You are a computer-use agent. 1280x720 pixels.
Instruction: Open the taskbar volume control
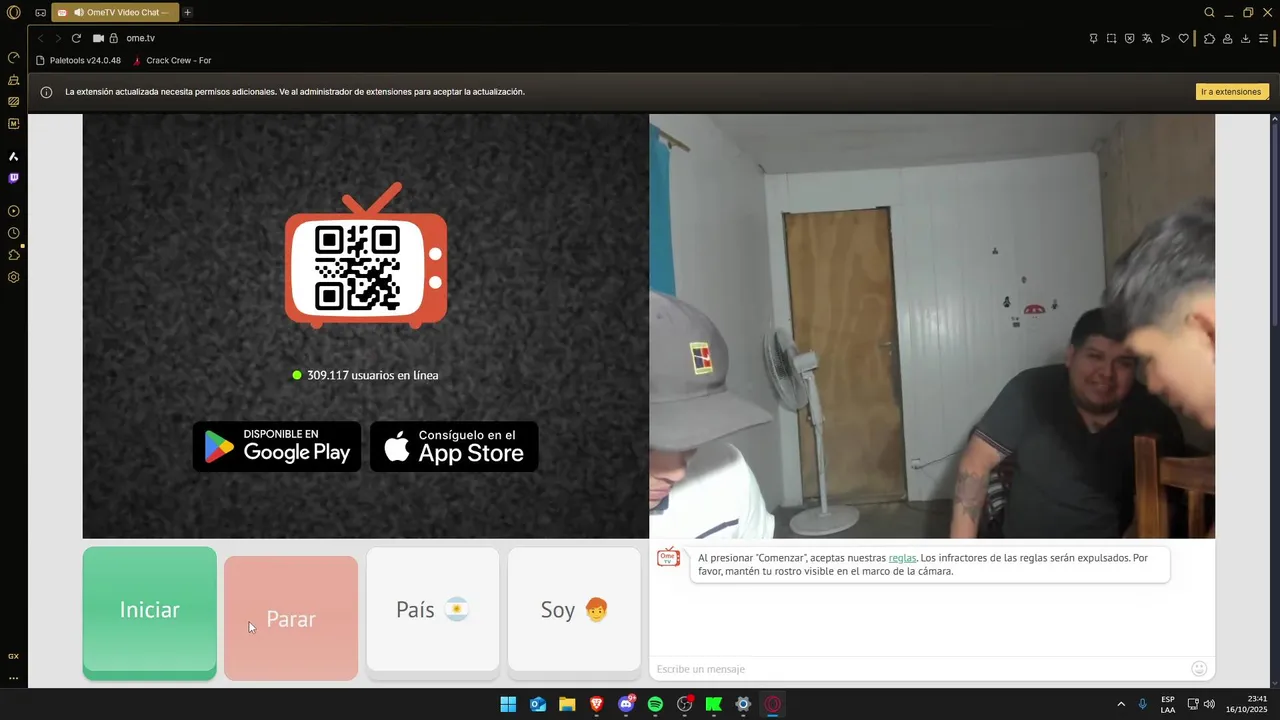pyautogui.click(x=1210, y=704)
